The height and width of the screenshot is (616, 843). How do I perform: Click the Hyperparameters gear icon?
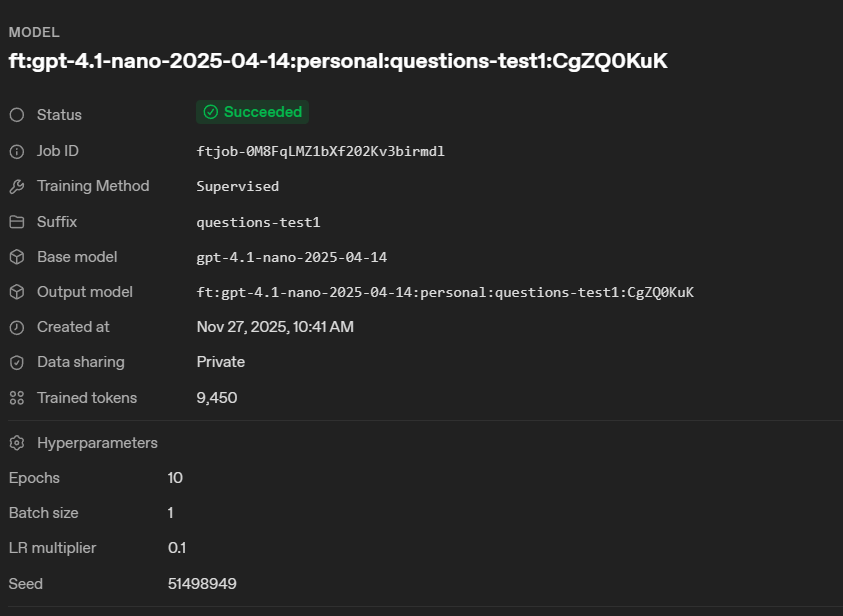tap(16, 443)
